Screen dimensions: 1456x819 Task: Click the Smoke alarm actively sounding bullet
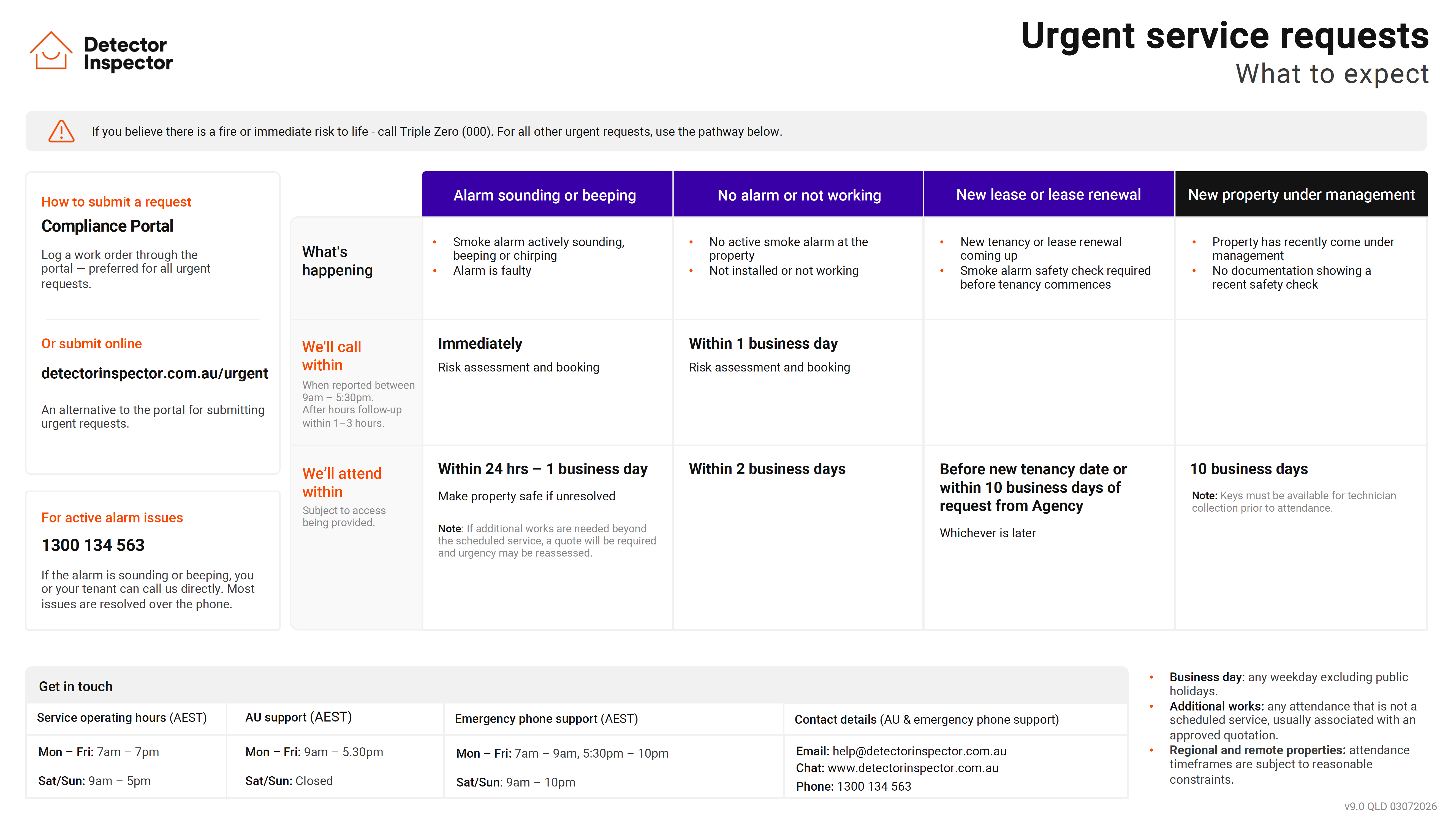[x=538, y=249]
